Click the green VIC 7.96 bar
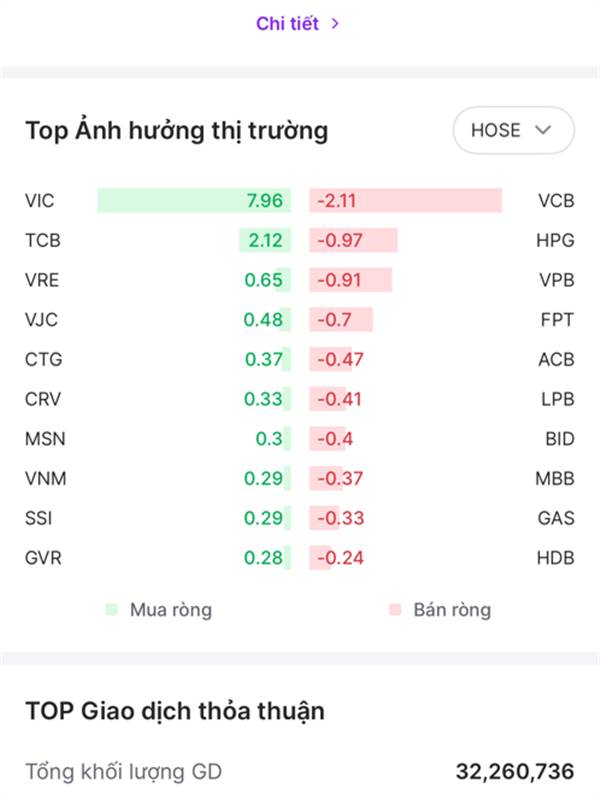 coord(193,201)
